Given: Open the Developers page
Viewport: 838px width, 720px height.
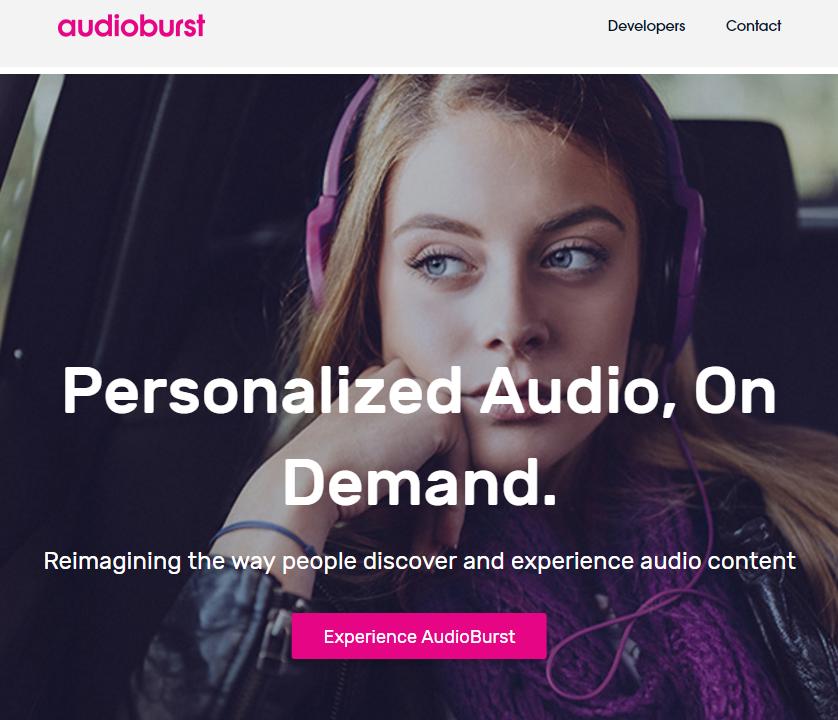Looking at the screenshot, I should 646,26.
